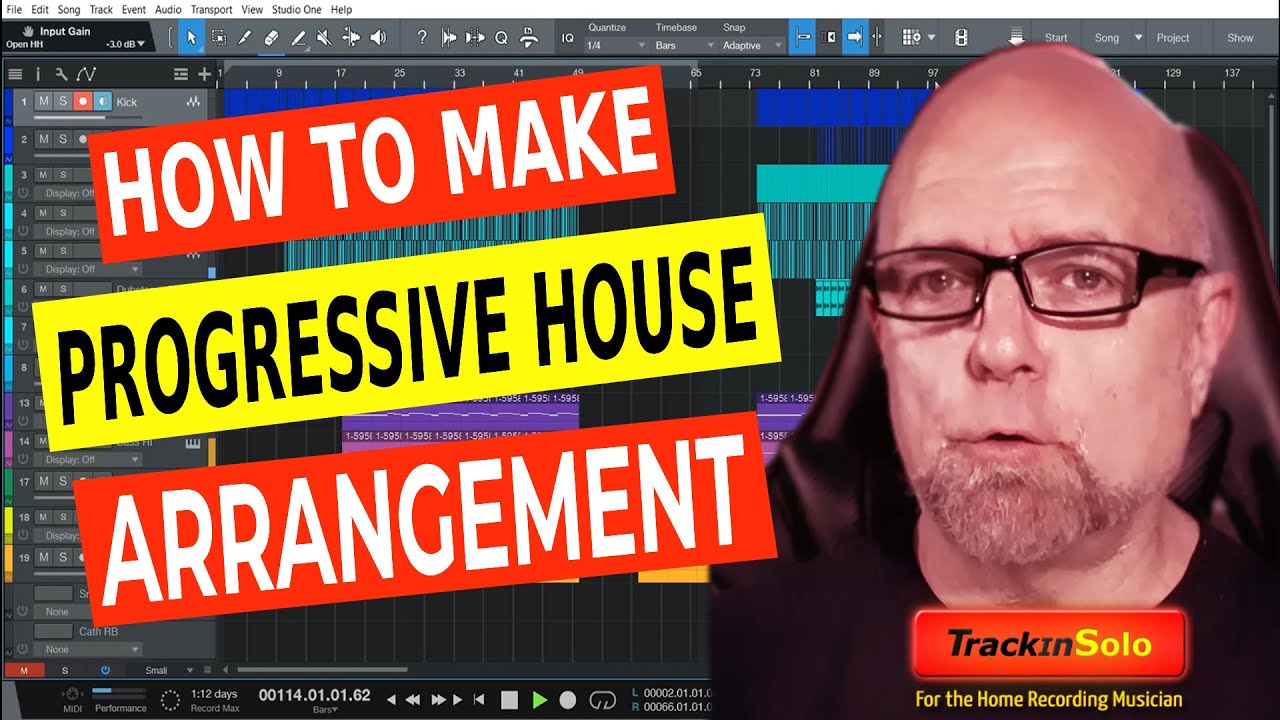Screen dimensions: 1280x720
Task: Toggle Snap to grid button
Action: point(802,38)
